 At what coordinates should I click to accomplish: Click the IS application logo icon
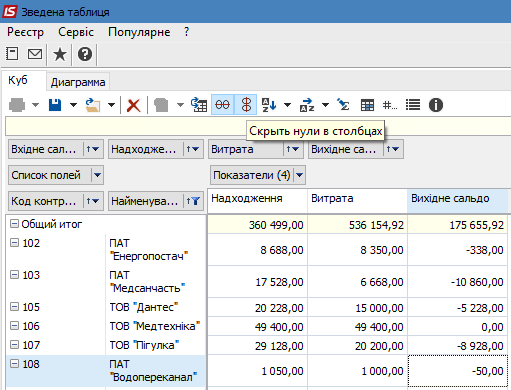pos(9,12)
